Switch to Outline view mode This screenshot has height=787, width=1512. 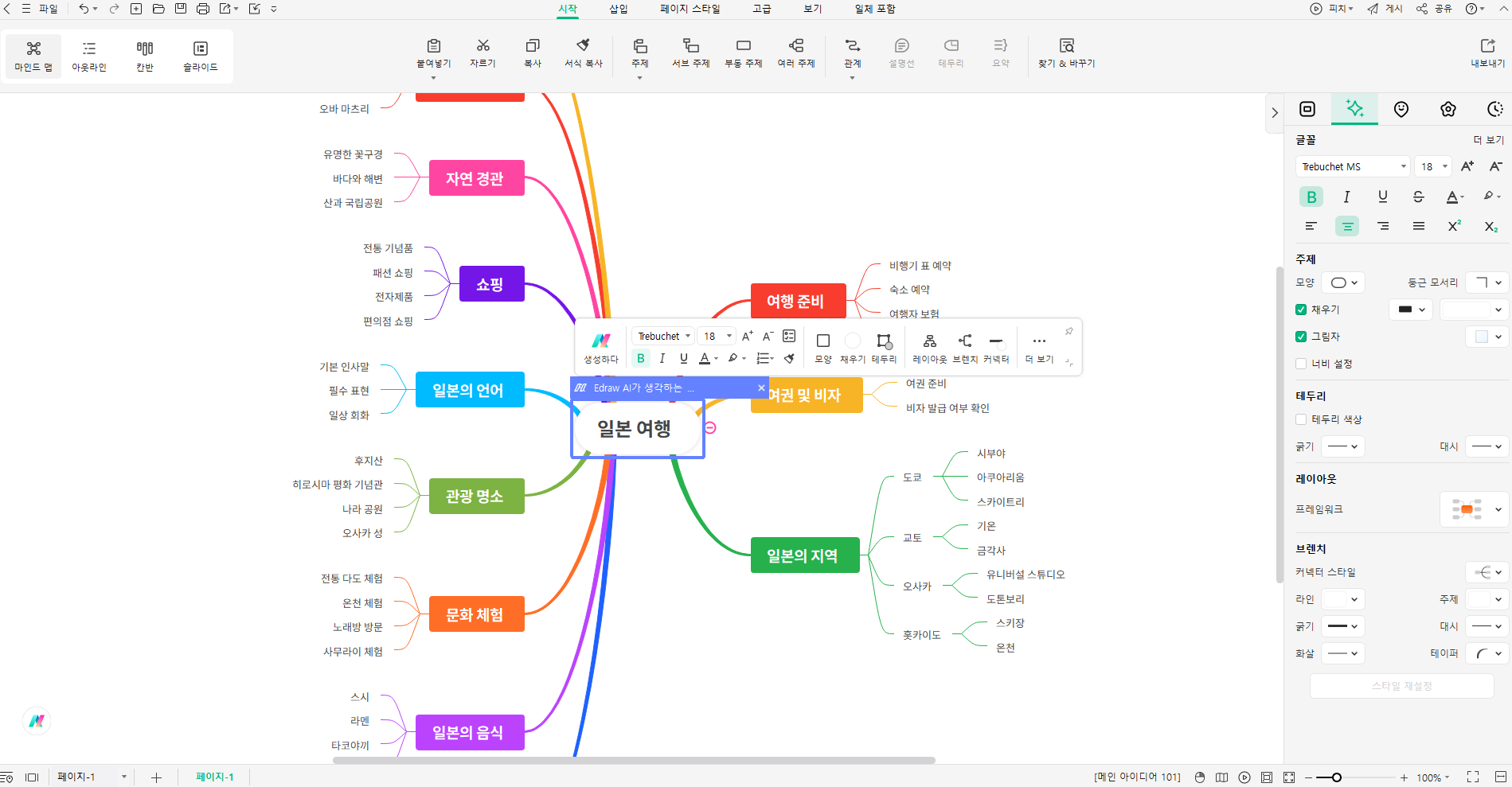coord(89,56)
